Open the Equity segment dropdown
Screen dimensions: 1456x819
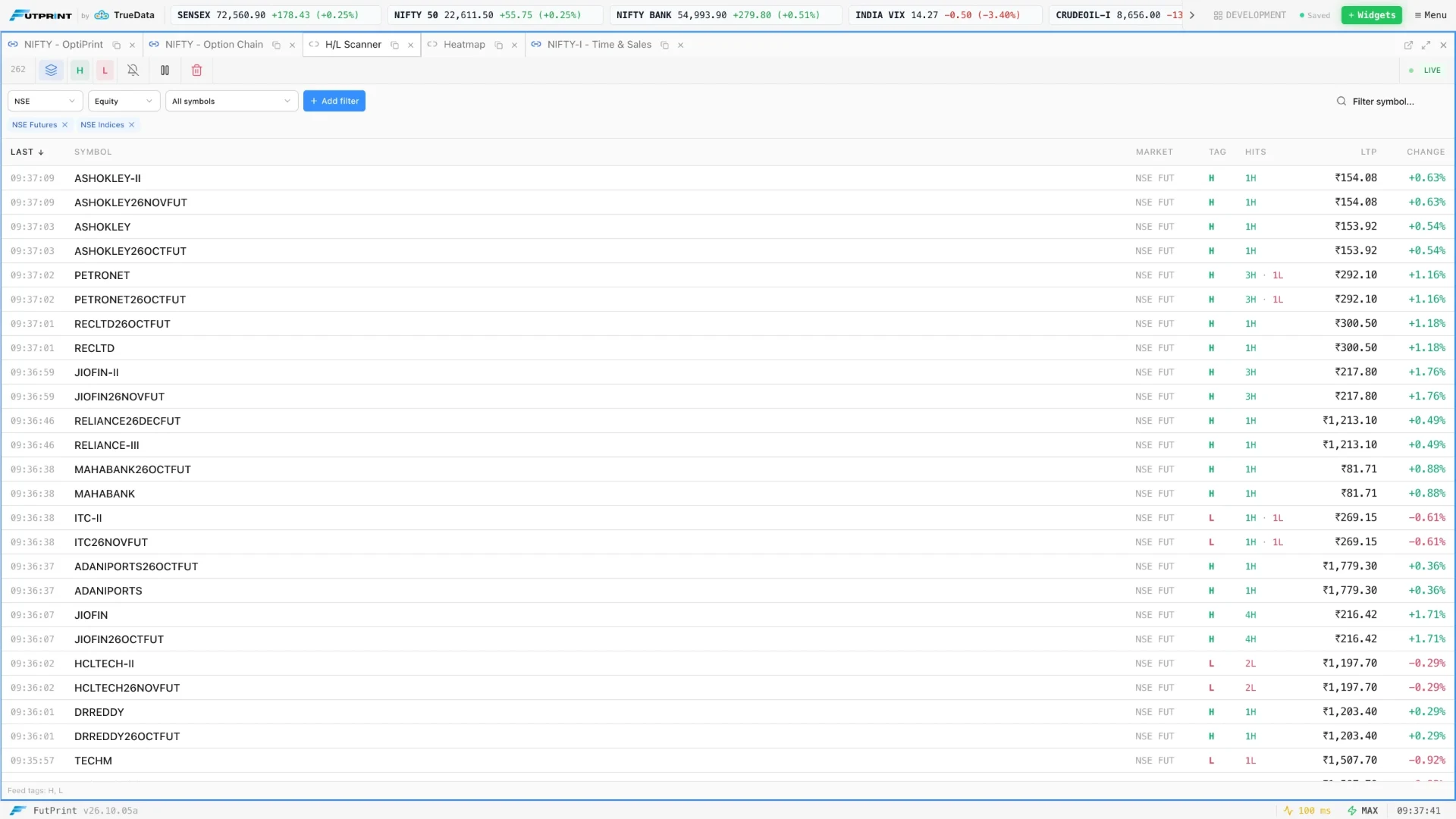click(124, 101)
